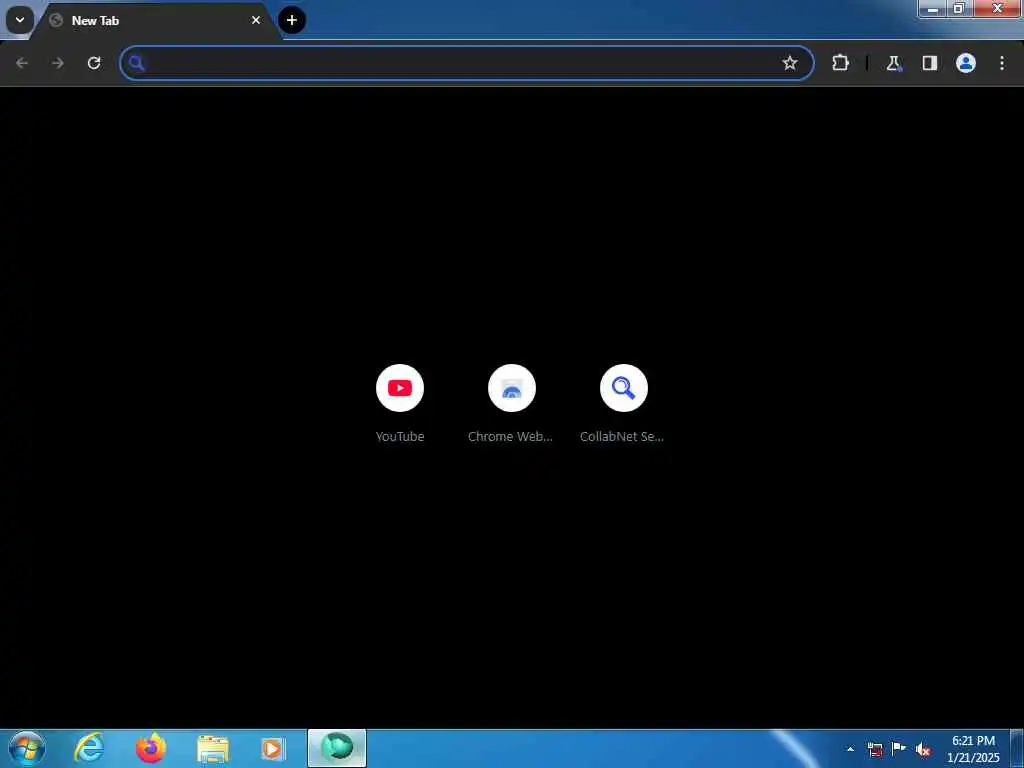
Task: Click the Chrome Web... label
Action: (x=511, y=436)
